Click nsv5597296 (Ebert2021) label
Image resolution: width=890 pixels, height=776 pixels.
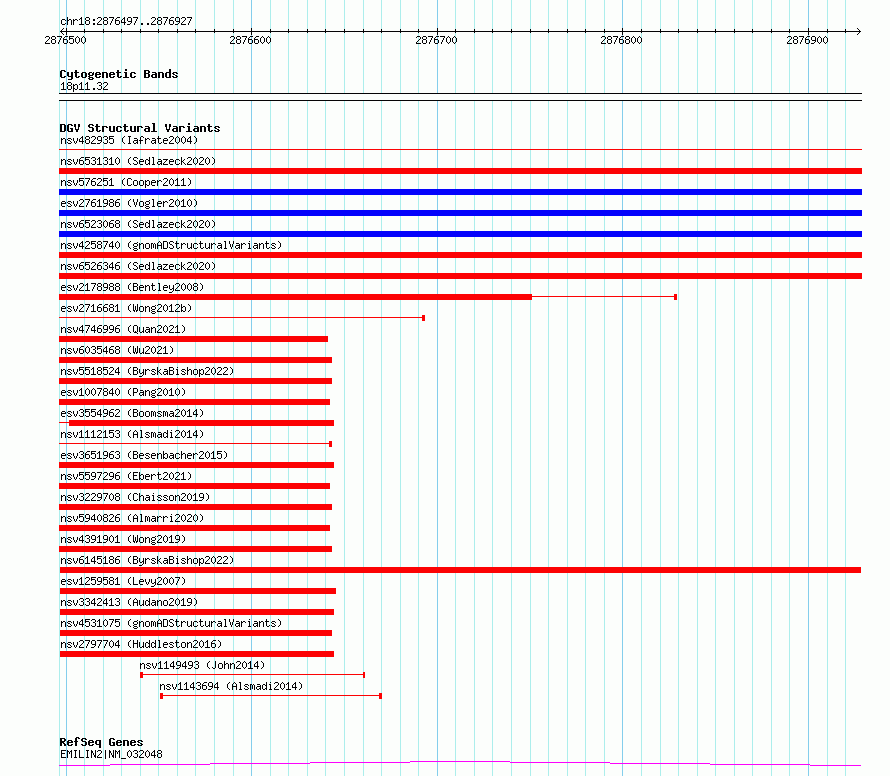pyautogui.click(x=126, y=476)
